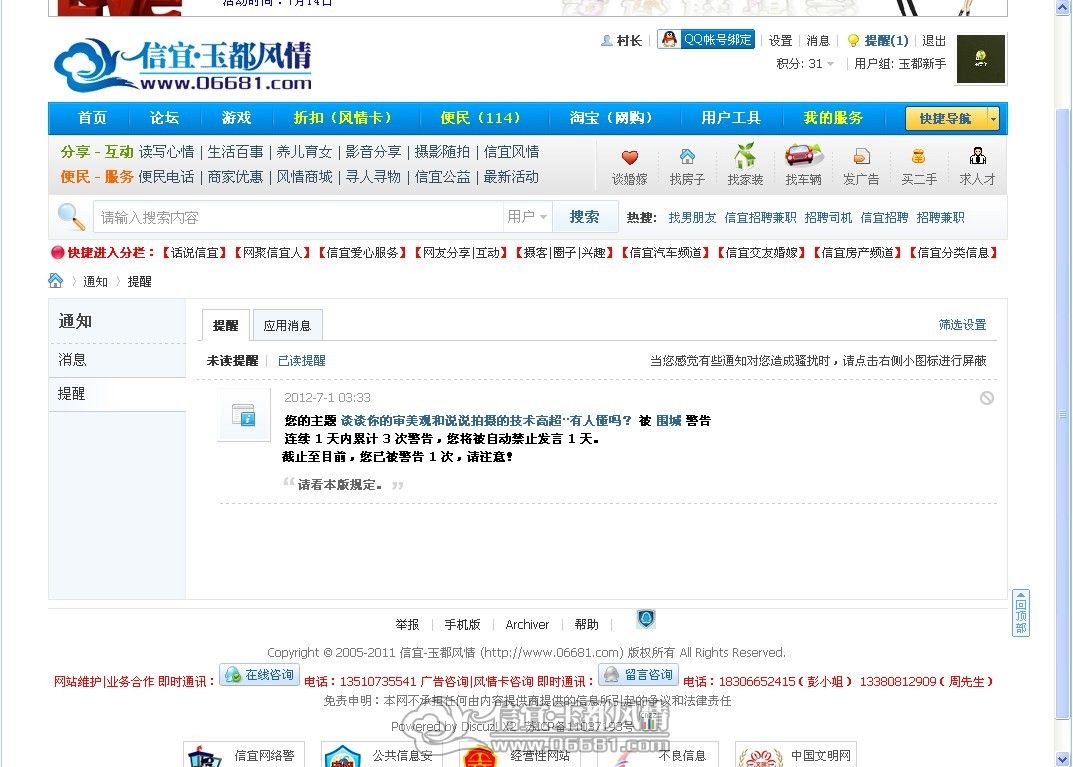Select 消息 in the 通知 sidebar
The width and height of the screenshot is (1073, 767).
pos(117,360)
